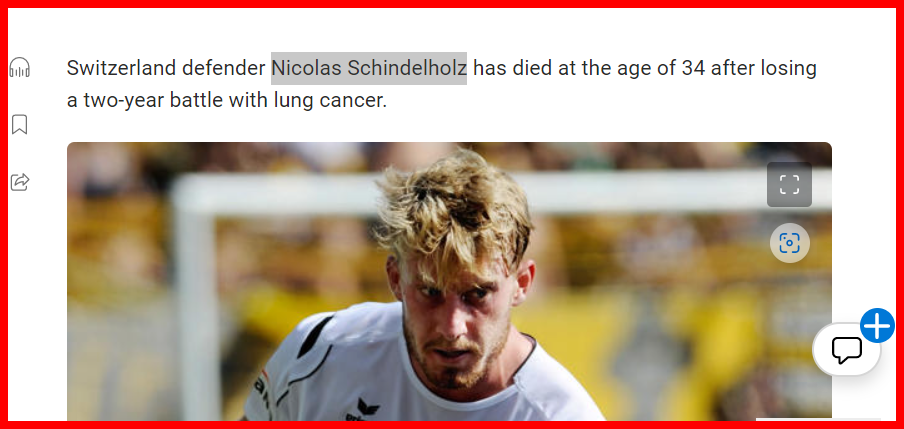Expand the photo to fullscreen view
Image resolution: width=904 pixels, height=429 pixels.
click(x=789, y=185)
